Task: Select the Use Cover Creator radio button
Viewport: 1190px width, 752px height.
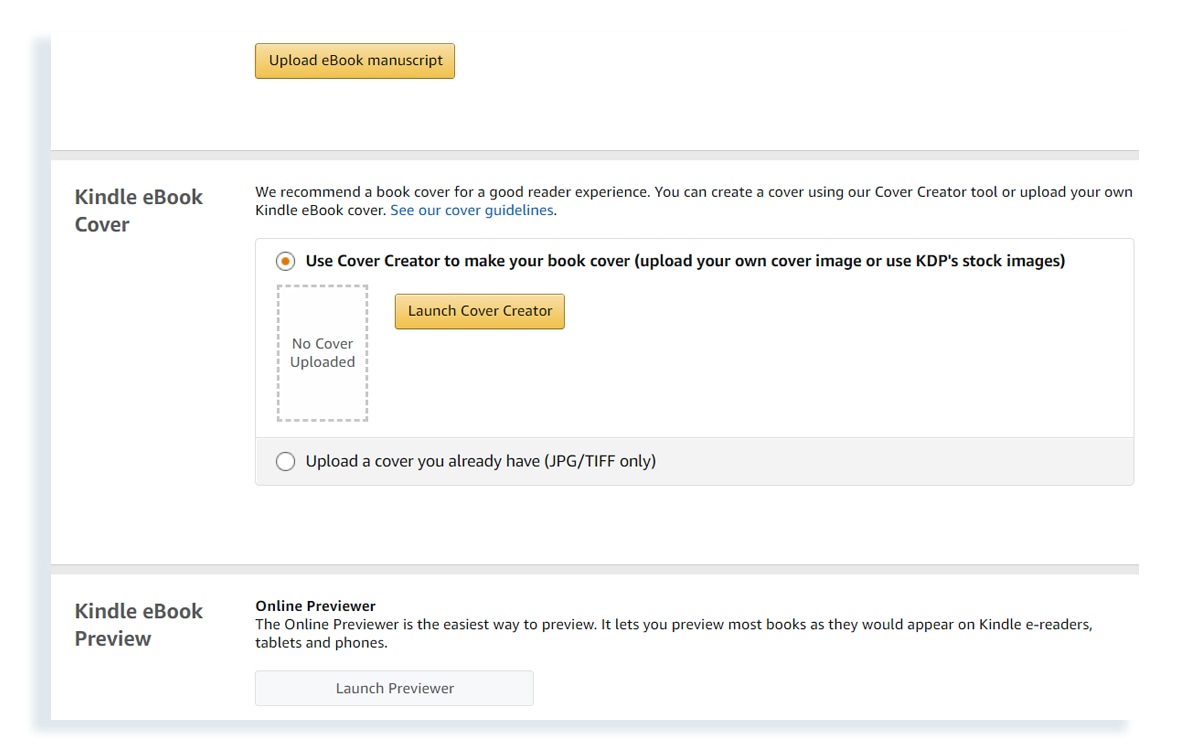Action: pyautogui.click(x=286, y=261)
